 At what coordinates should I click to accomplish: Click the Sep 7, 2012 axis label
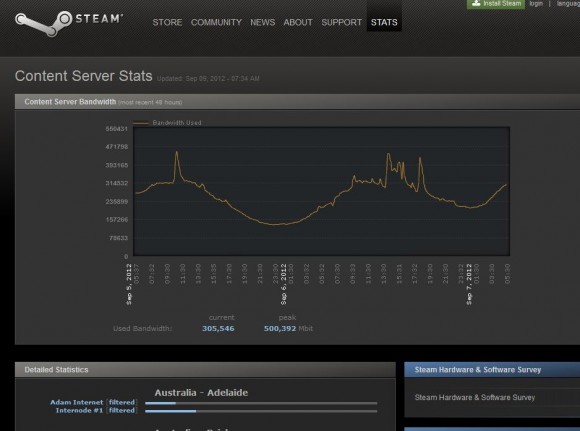[469, 284]
